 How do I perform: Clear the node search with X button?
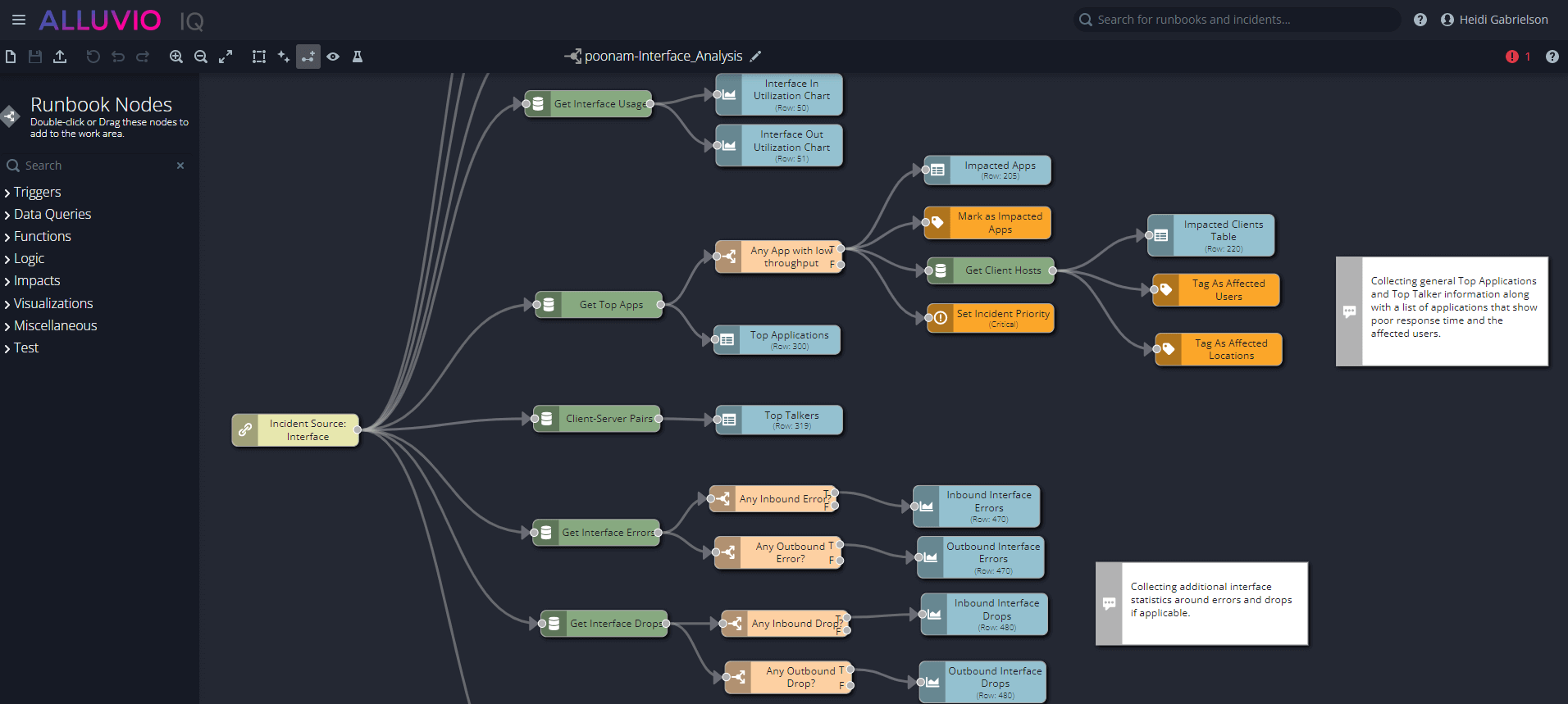pyautogui.click(x=180, y=166)
